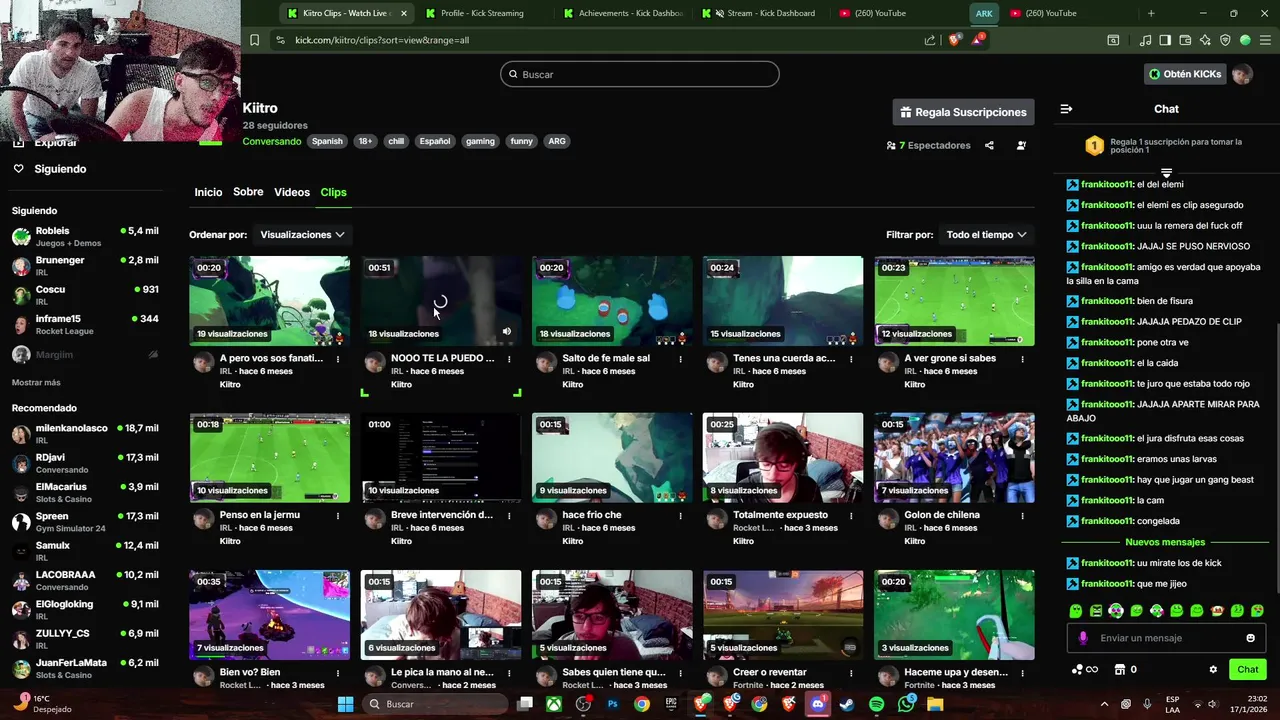1280x720 pixels.
Task: Open new browser tab with plus button
Action: 1151,13
